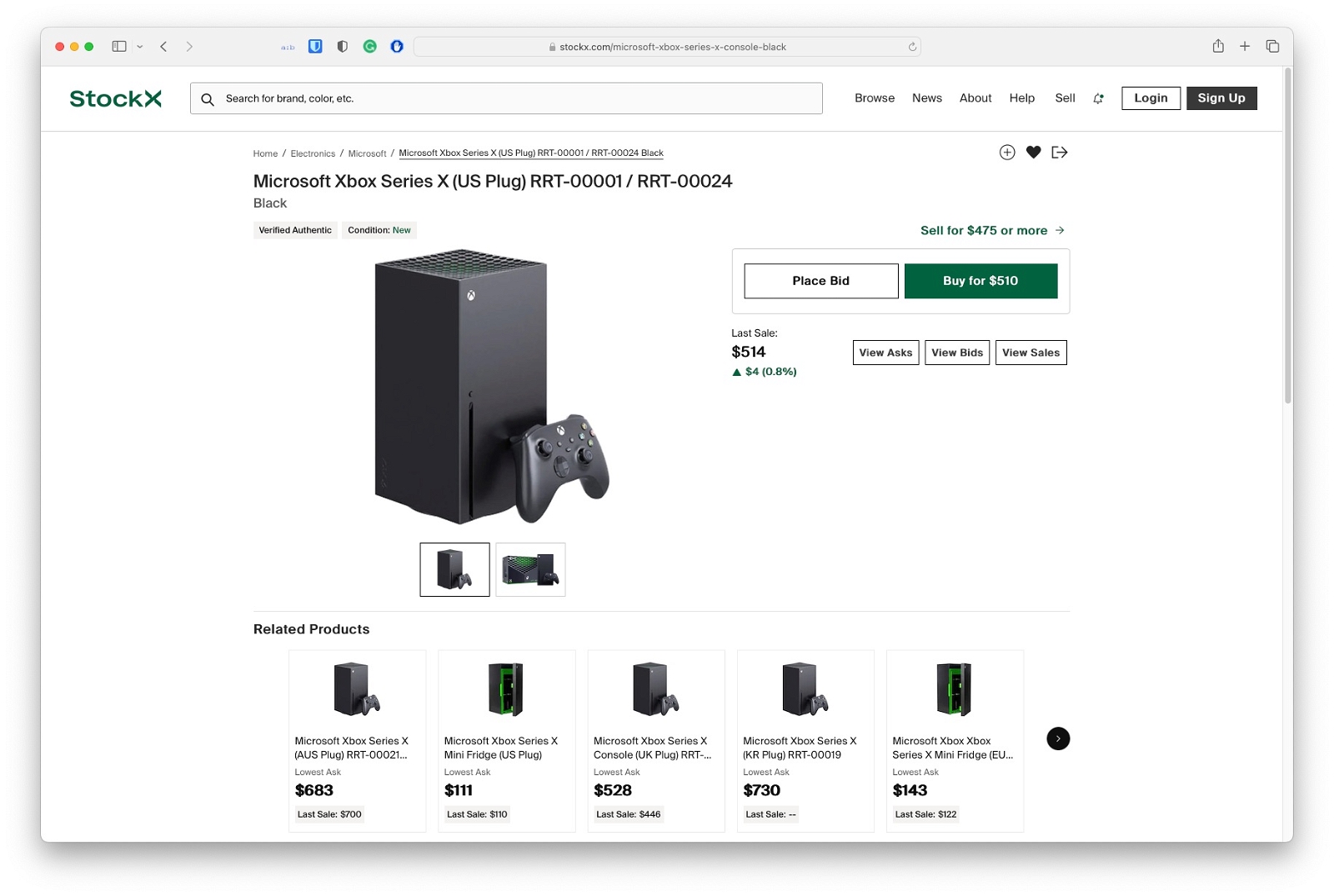Expand sidebar options chevron in Safari
This screenshot has width=1334, height=896.
tap(139, 47)
